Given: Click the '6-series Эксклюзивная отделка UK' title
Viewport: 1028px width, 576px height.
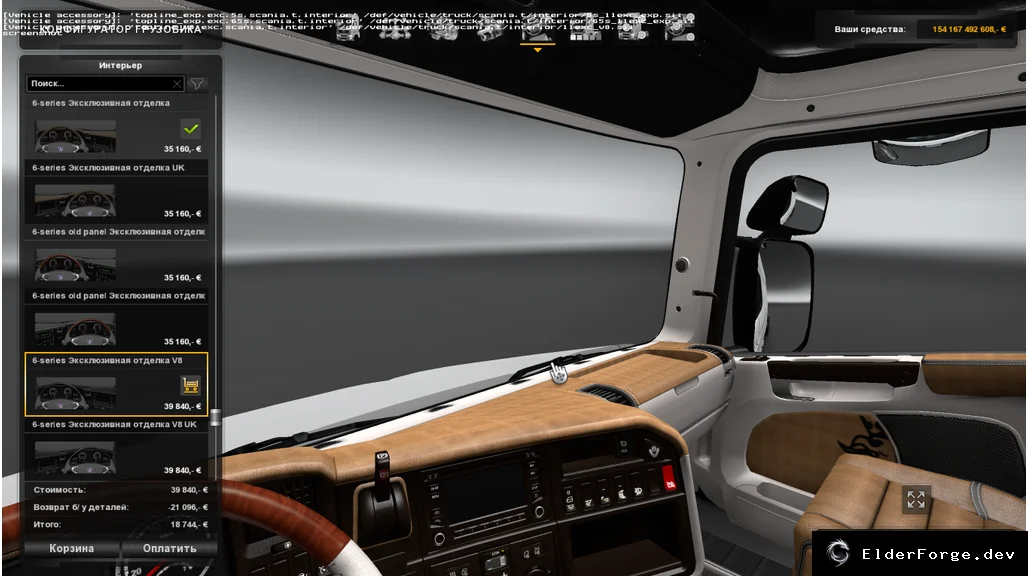Looking at the screenshot, I should pyautogui.click(x=108, y=168).
